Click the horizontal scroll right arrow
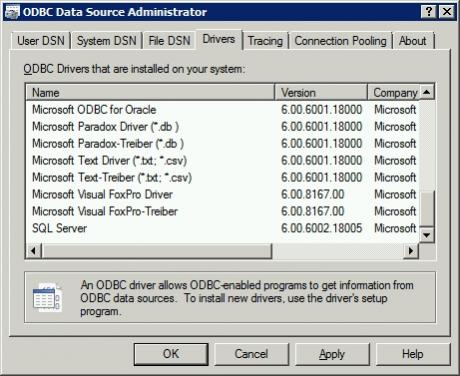 [411, 250]
